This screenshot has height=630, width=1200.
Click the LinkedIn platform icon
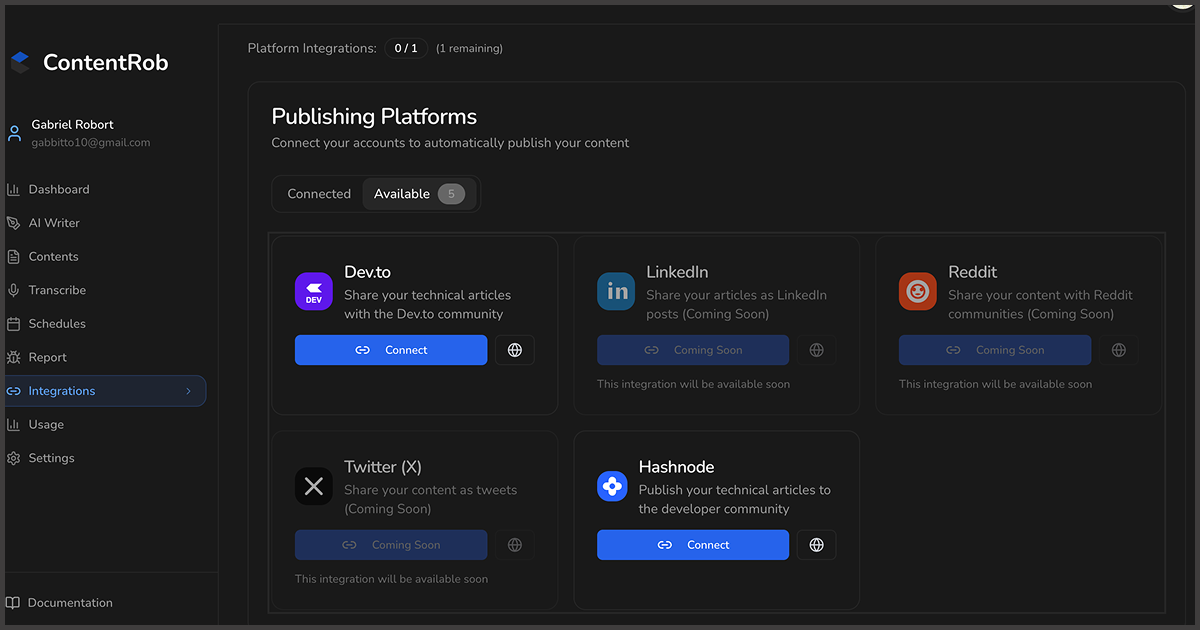click(x=616, y=291)
